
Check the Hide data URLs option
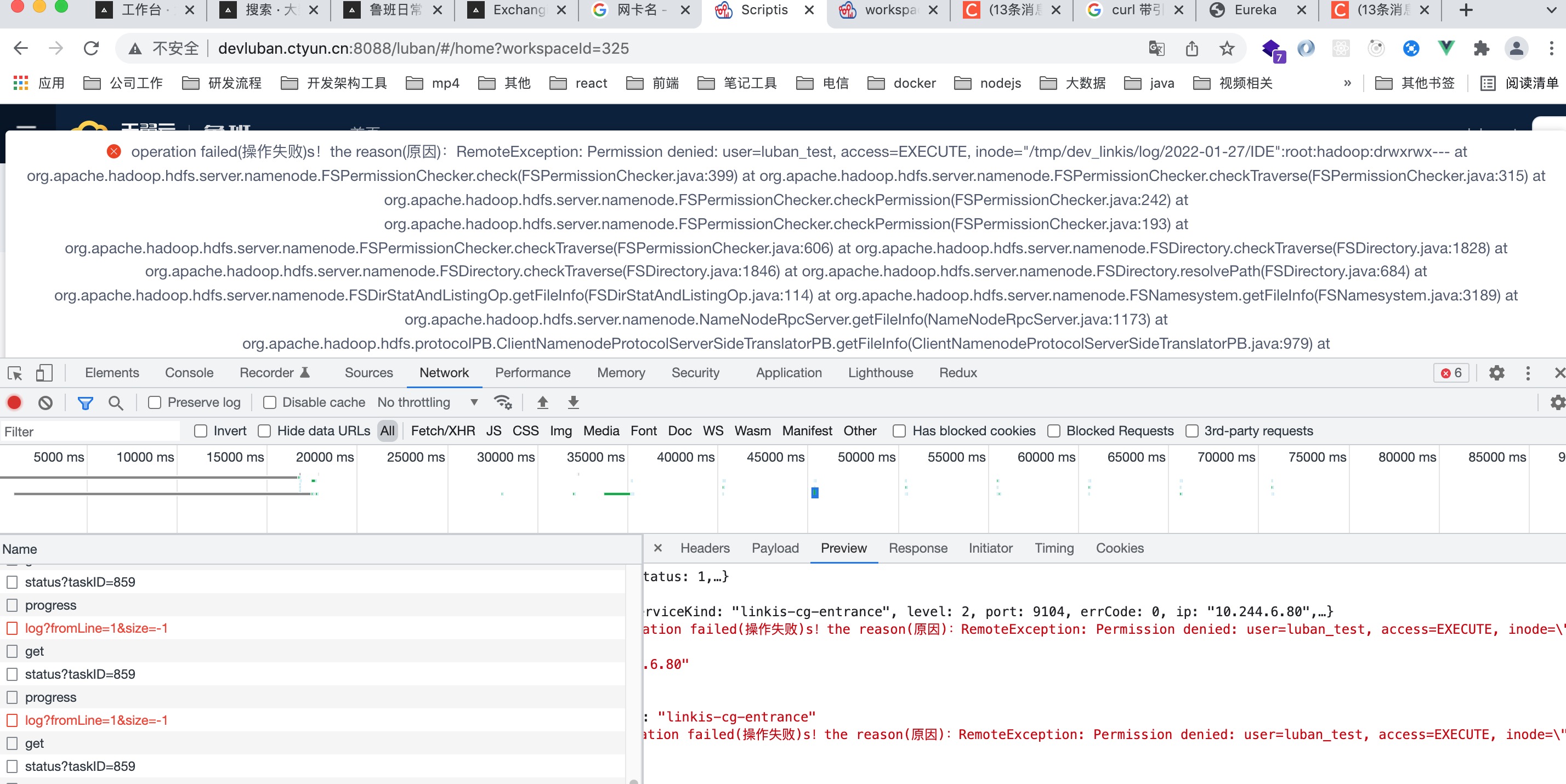[264, 431]
